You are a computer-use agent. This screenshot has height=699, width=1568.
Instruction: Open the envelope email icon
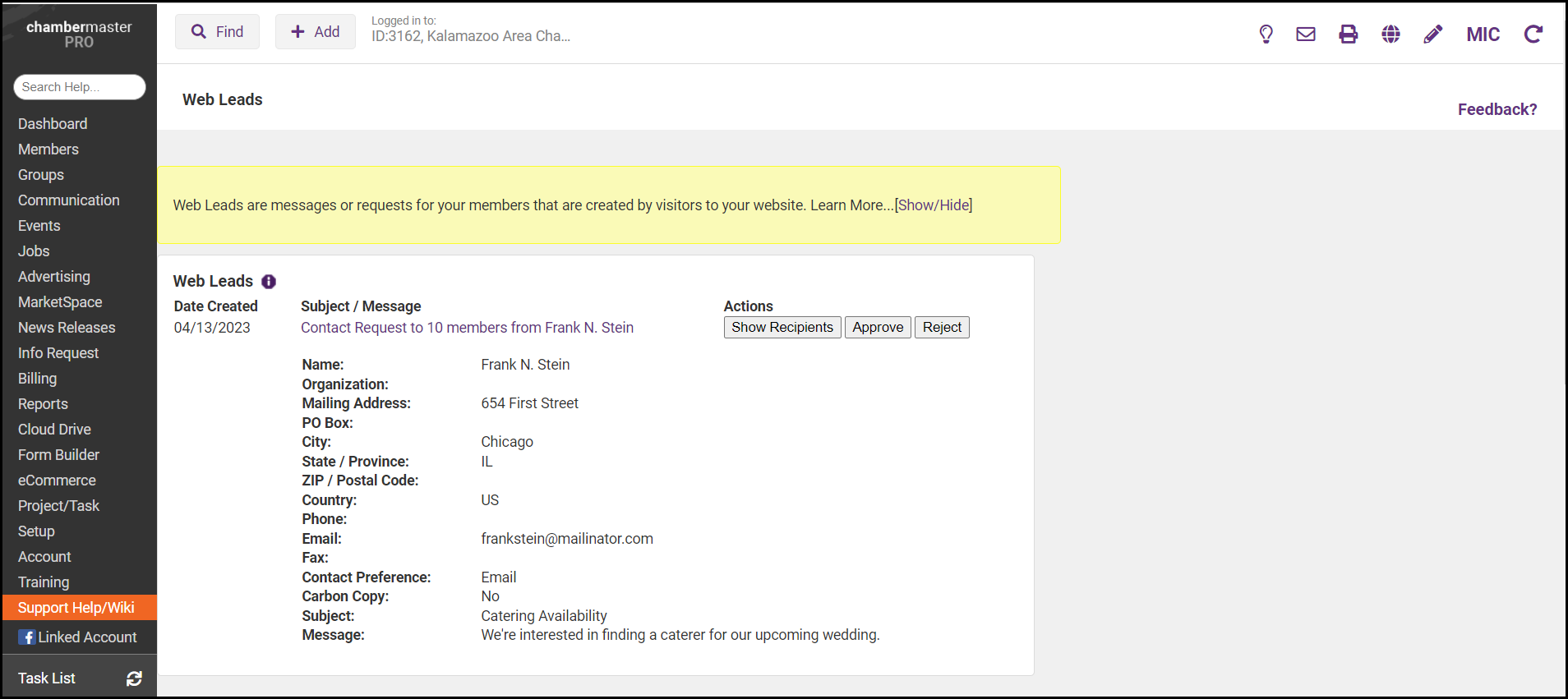1306,34
